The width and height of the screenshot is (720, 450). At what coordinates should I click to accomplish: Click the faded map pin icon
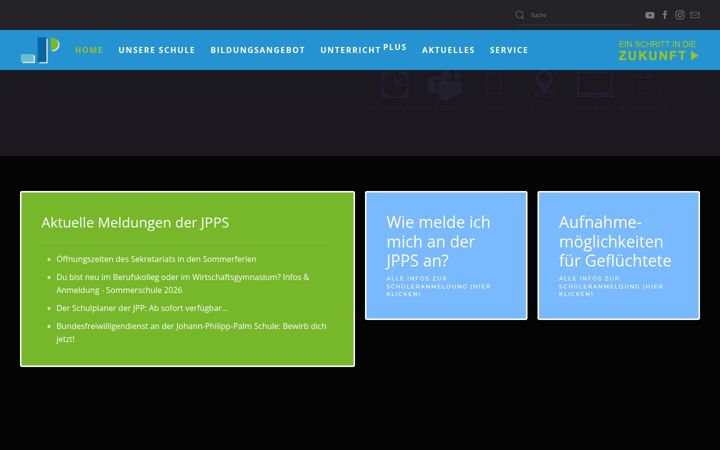(x=544, y=84)
